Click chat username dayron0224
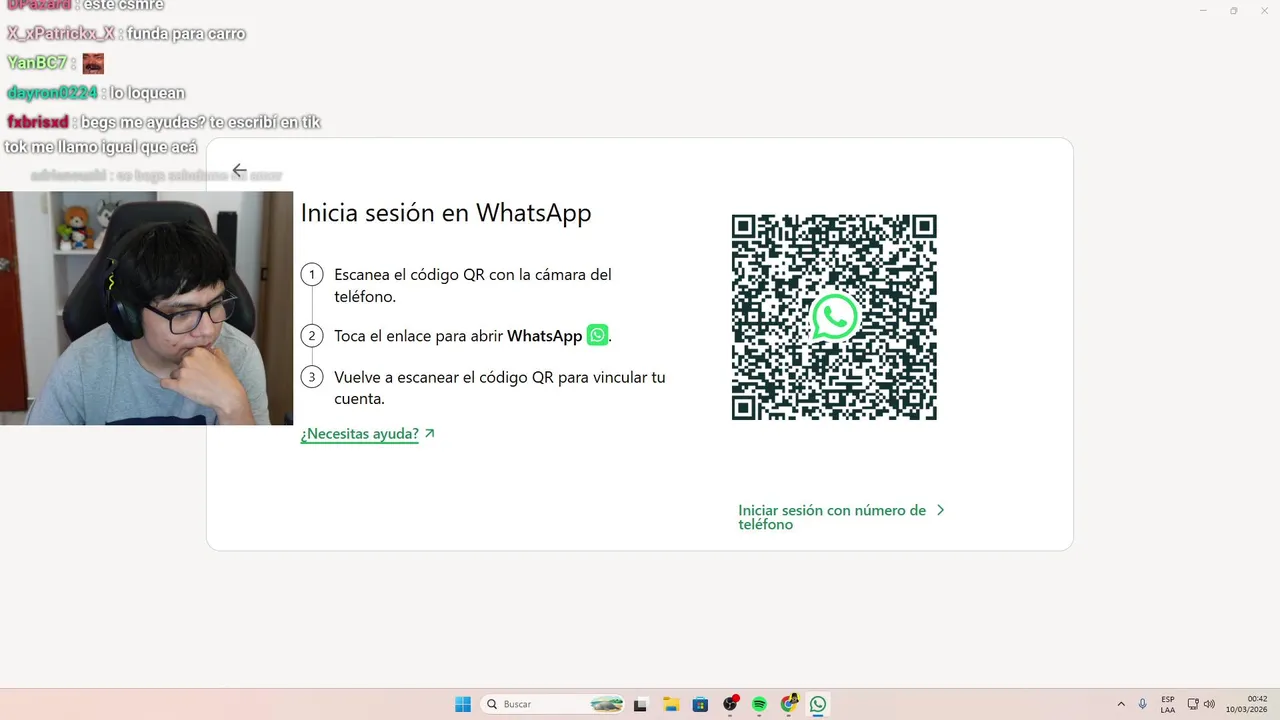The width and height of the screenshot is (1280, 720). (52, 93)
